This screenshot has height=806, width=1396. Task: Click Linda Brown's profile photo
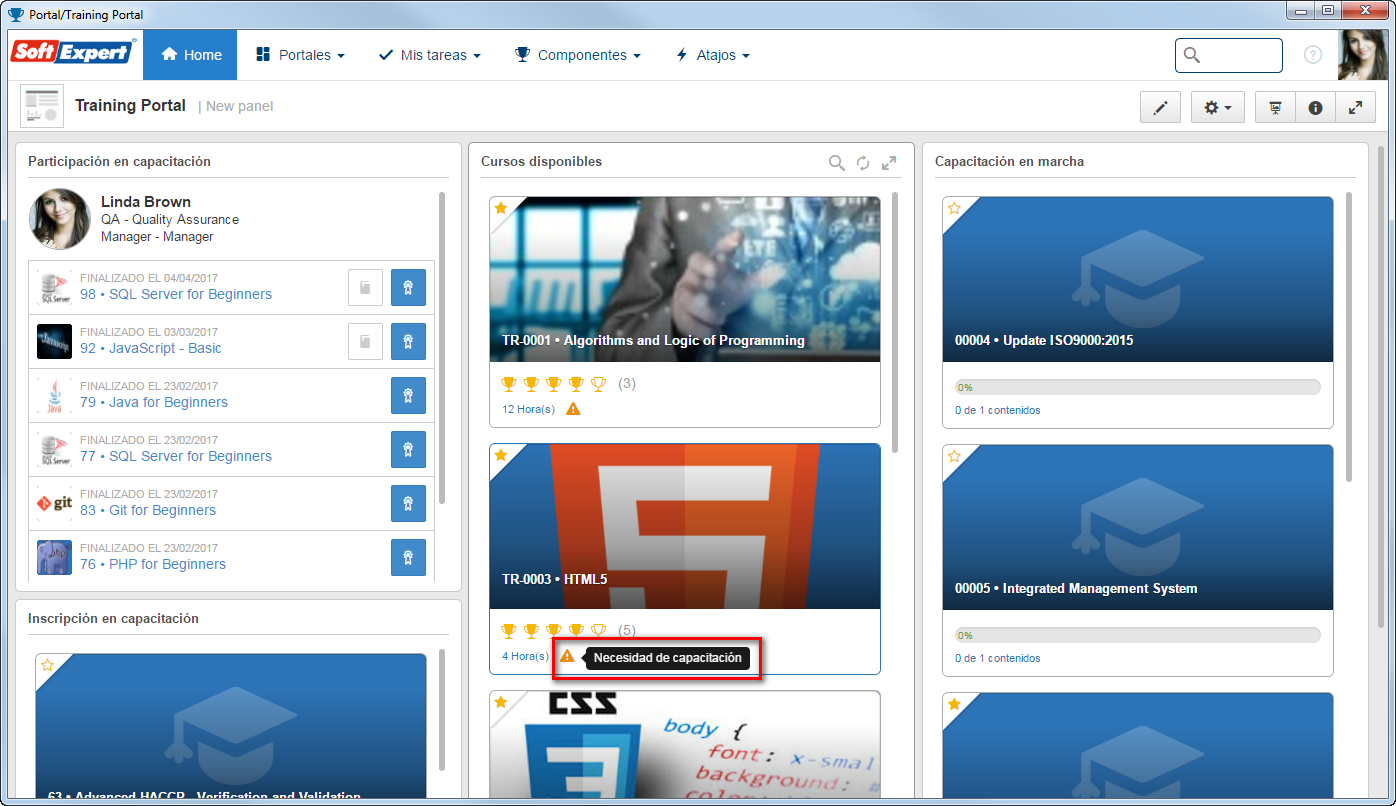pos(61,219)
